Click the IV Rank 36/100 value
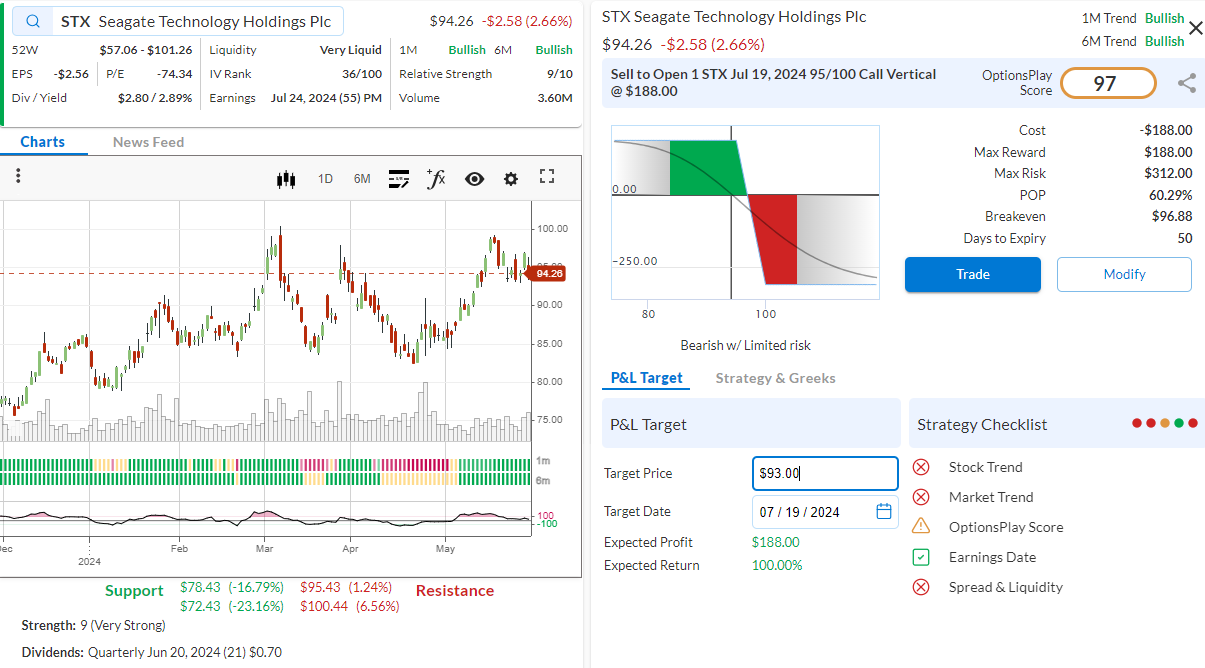 pyautogui.click(x=362, y=74)
